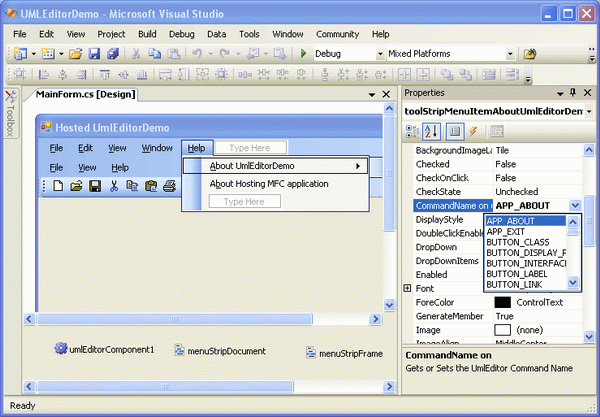Viewport: 600px width, 417px height.
Task: Click the Copy icon in Visual Studio toolbar
Action: pyautogui.click(x=155, y=54)
